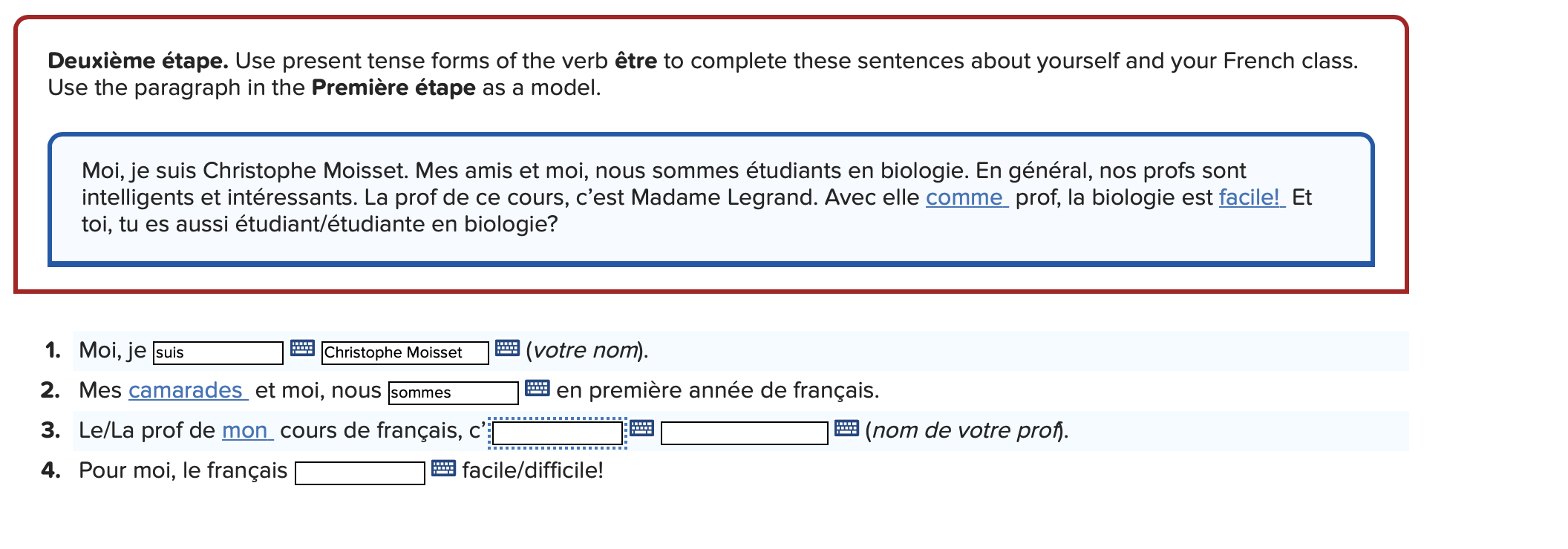Click the keyboard icon in the 'Pour moi' sentence
This screenshot has width=1568, height=549.
[x=442, y=468]
